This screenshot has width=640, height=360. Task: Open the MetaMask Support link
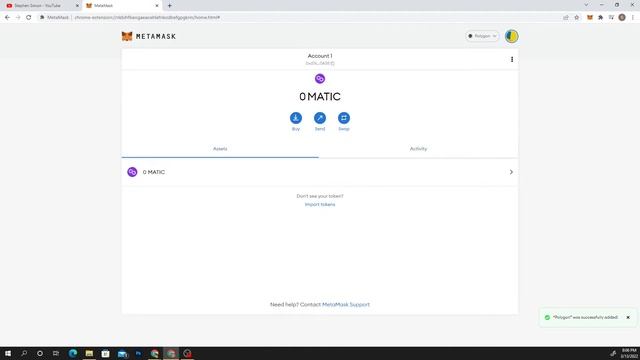tap(346, 304)
